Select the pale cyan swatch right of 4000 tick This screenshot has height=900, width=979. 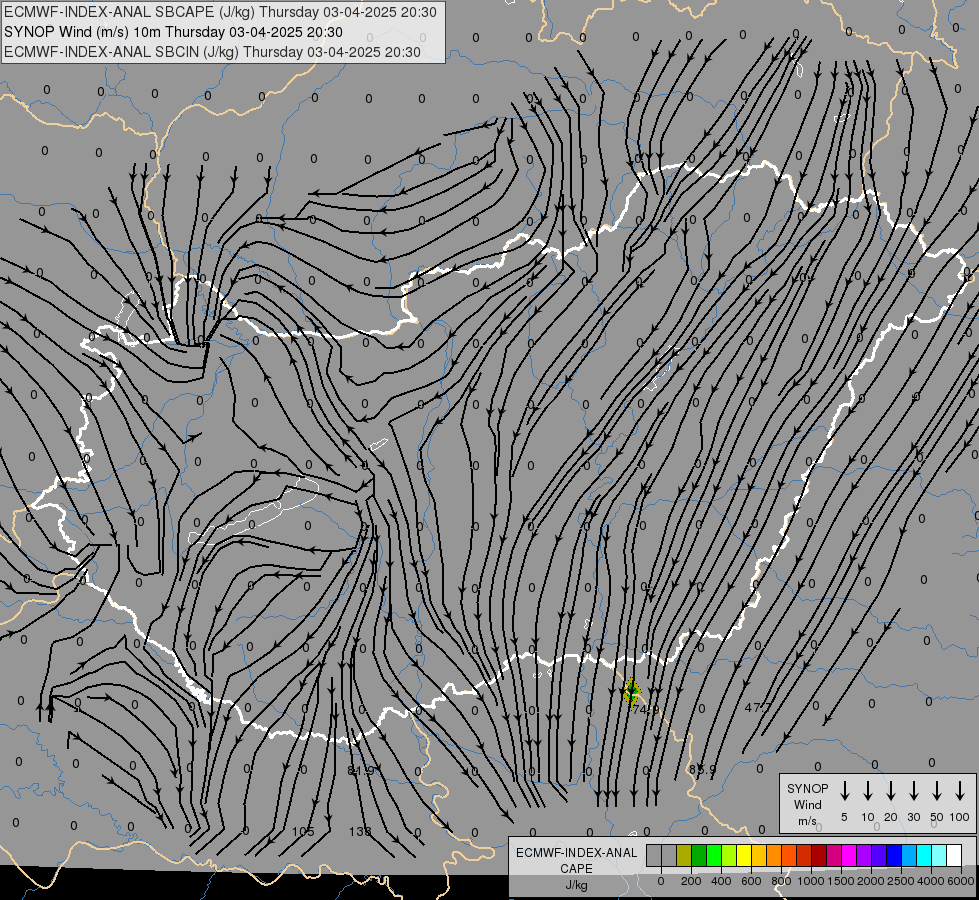click(x=938, y=855)
